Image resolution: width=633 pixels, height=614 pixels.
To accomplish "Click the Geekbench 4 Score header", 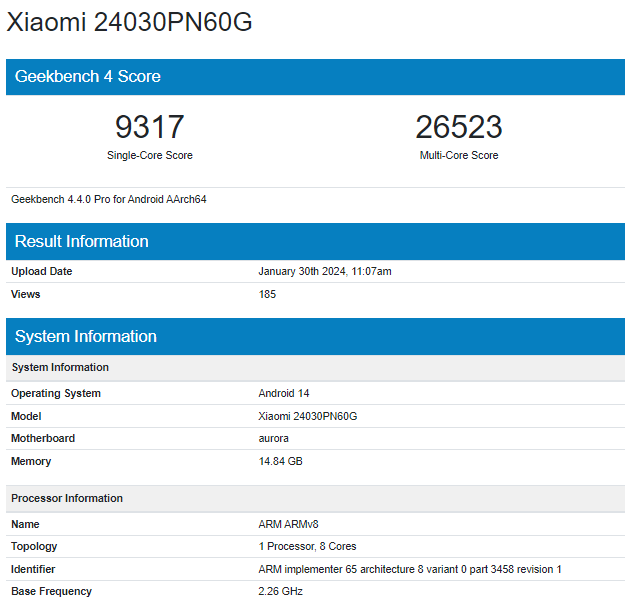I will [x=315, y=77].
